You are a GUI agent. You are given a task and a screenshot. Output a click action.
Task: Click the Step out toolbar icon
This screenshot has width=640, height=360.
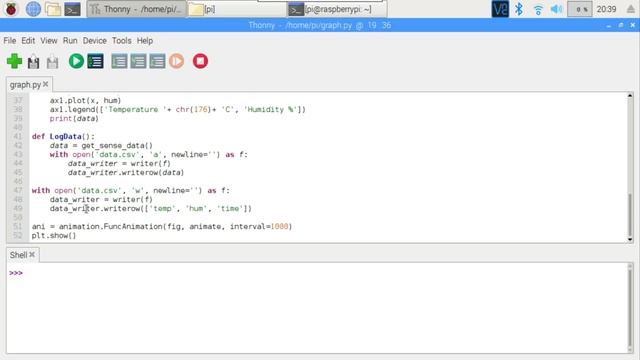coord(157,61)
